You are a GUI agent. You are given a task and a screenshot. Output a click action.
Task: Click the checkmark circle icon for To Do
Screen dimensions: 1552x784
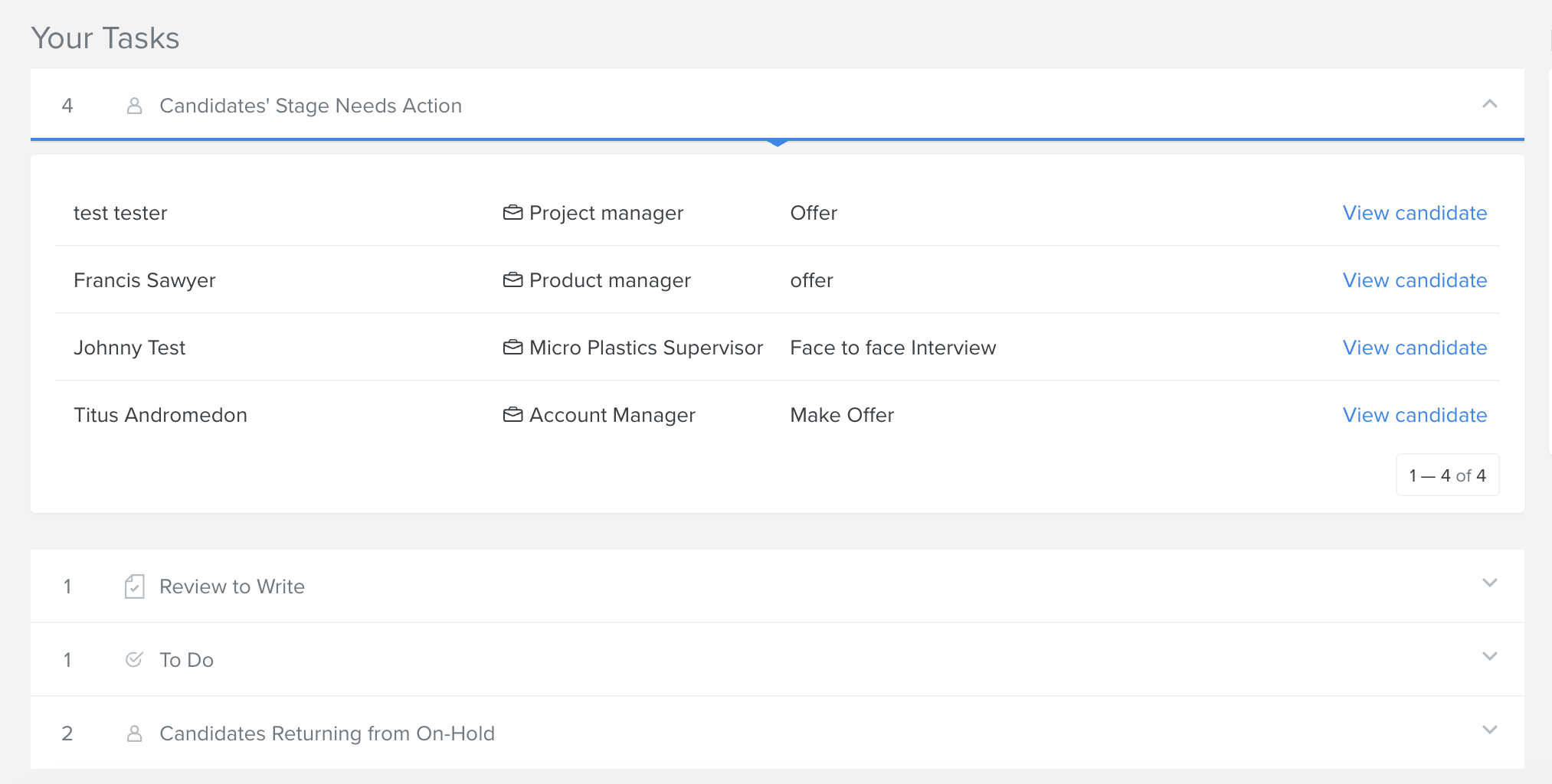pos(134,659)
